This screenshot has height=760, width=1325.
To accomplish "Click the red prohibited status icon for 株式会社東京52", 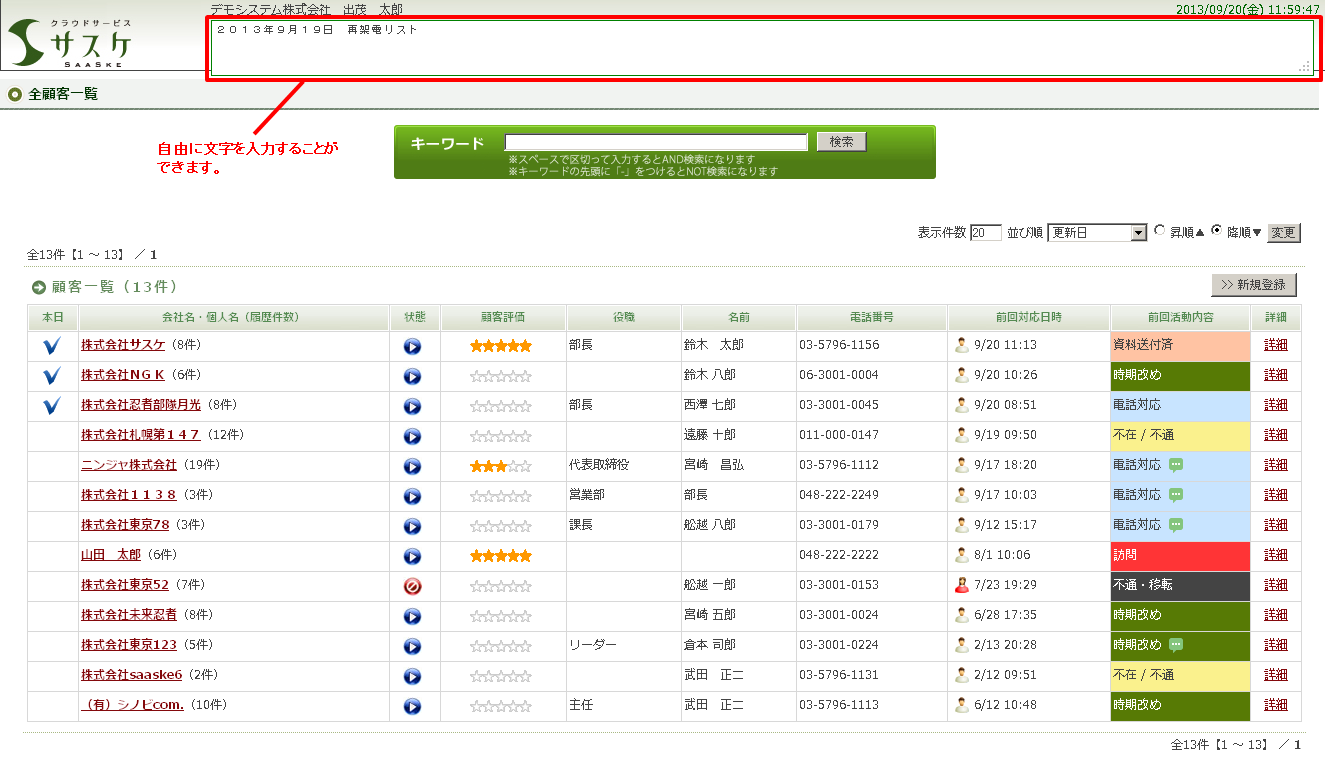I will point(412,586).
